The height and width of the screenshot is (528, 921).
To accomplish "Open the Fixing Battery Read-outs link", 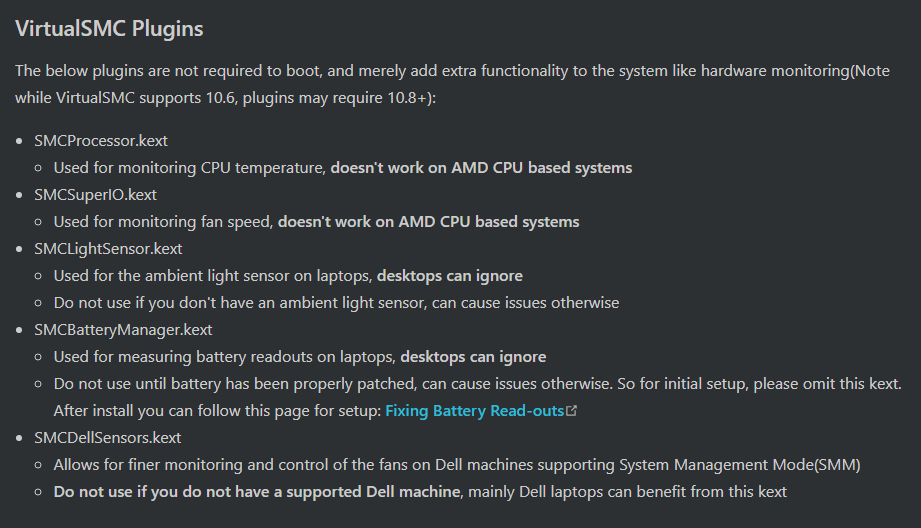I will pos(474,411).
